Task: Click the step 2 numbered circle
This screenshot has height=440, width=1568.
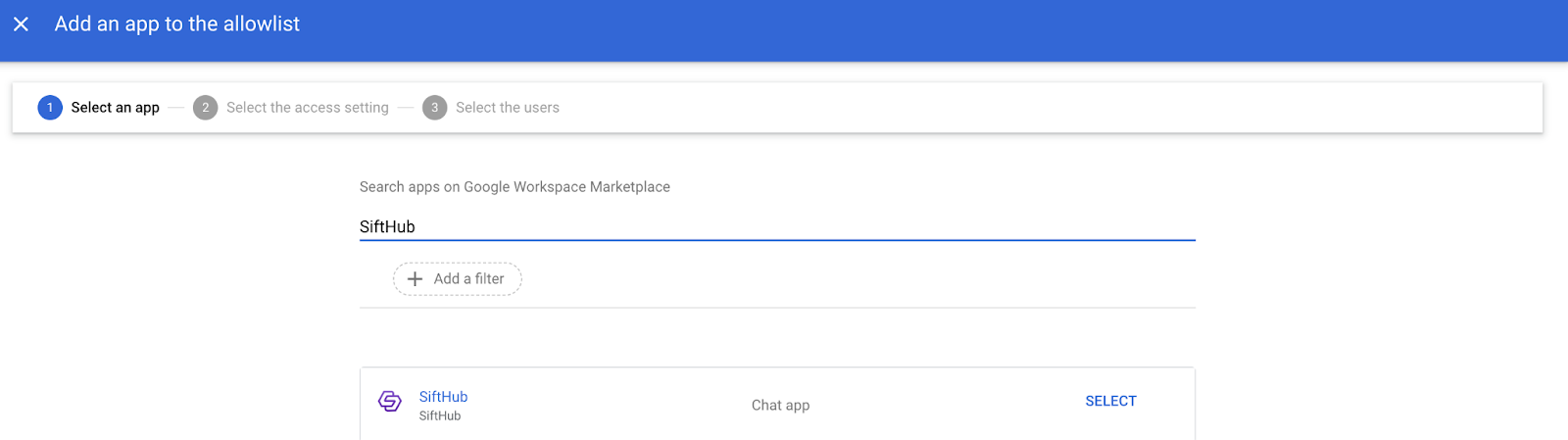Action: click(205, 108)
